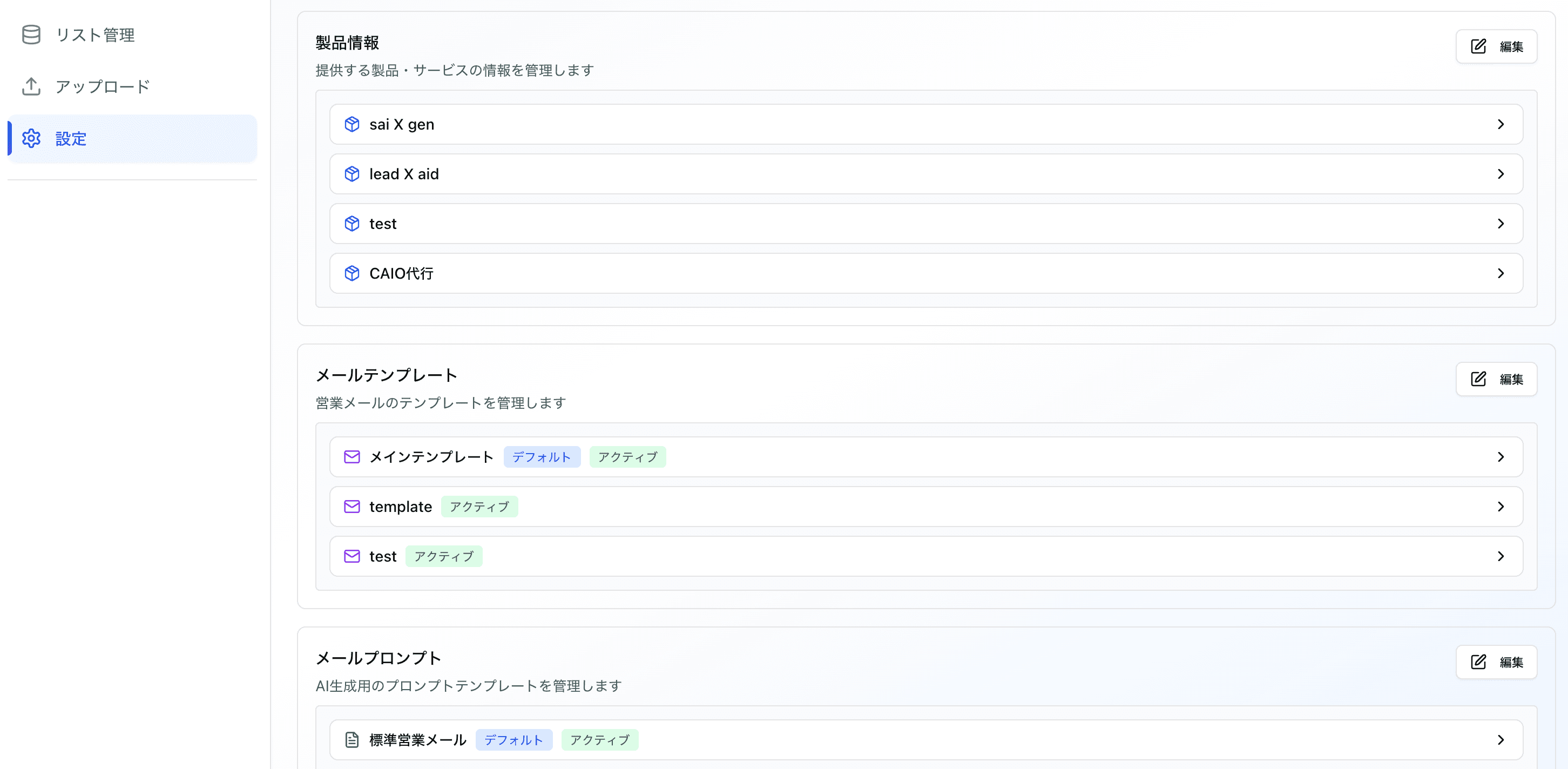The image size is (1568, 769).
Task: Switch to the リスト管理 section
Action: [x=96, y=35]
